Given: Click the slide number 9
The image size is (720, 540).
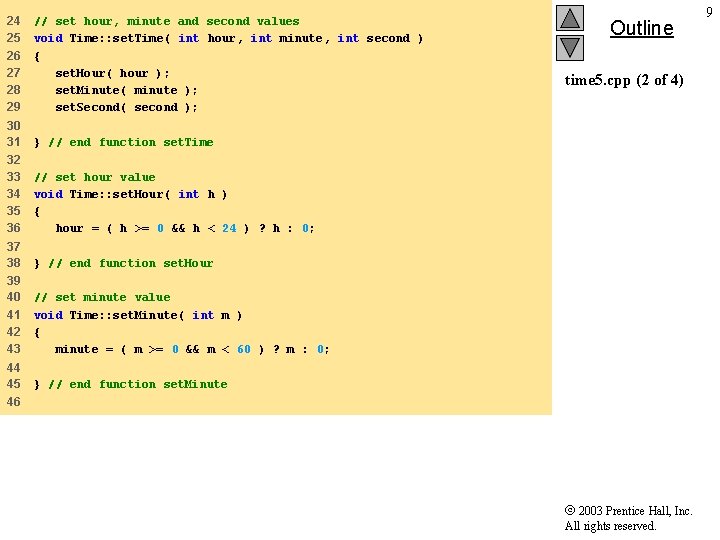Looking at the screenshot, I should [709, 12].
